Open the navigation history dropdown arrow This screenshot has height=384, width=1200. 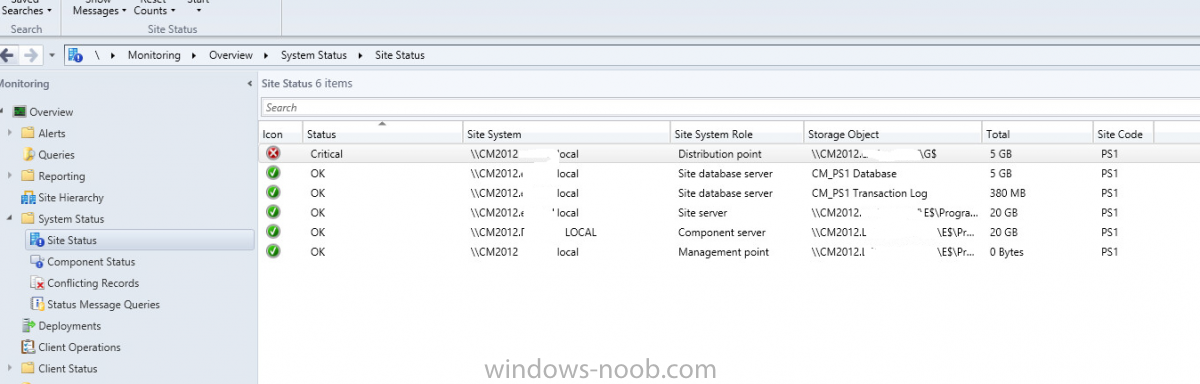pos(52,56)
